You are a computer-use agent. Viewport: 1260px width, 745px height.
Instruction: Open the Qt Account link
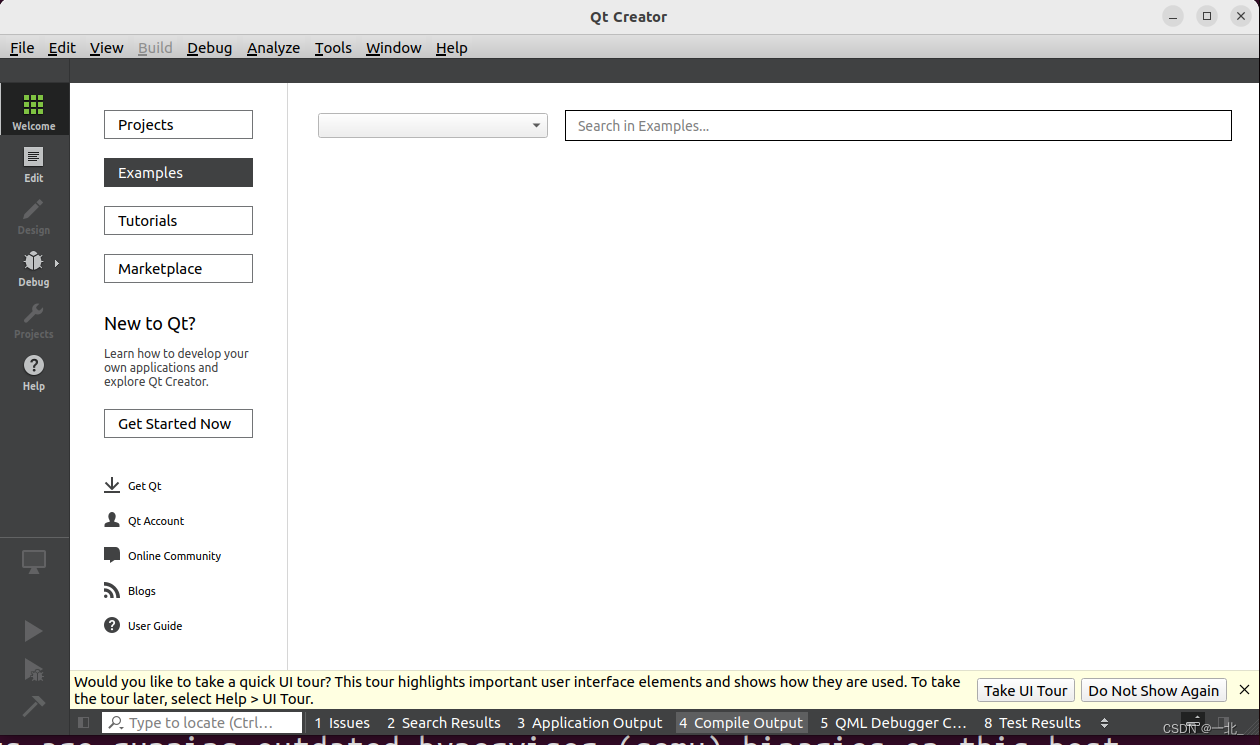tap(156, 521)
